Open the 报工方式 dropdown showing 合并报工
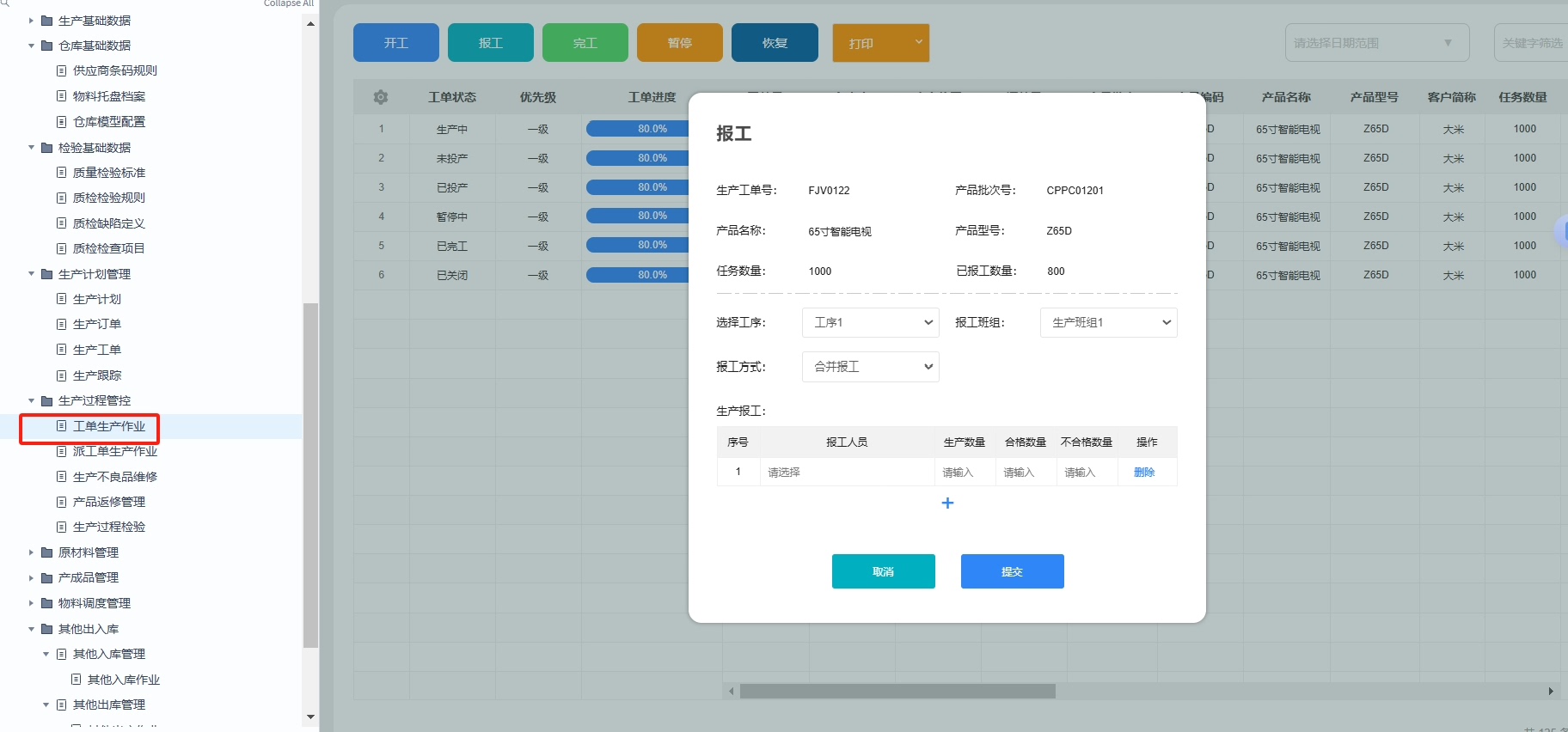1568x732 pixels. click(x=870, y=367)
